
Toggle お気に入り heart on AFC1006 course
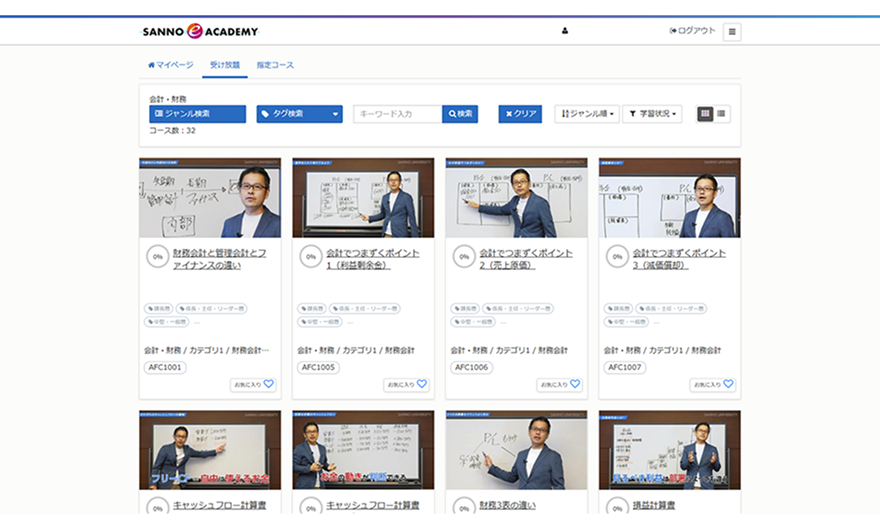click(575, 384)
